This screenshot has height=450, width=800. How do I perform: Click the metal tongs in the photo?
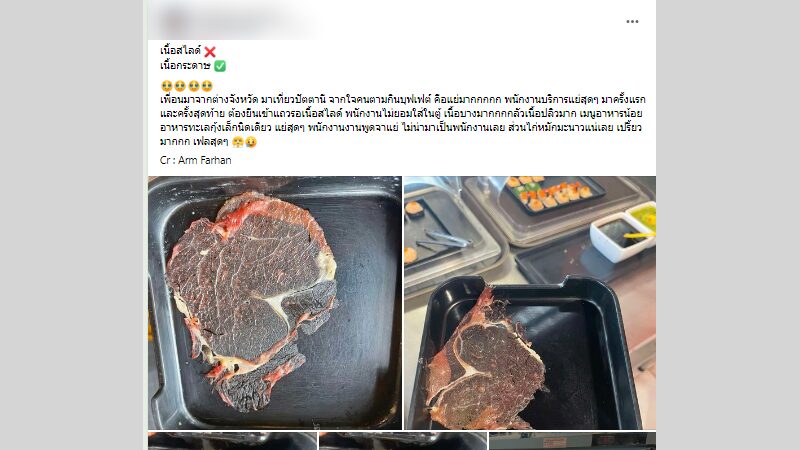click(x=446, y=239)
